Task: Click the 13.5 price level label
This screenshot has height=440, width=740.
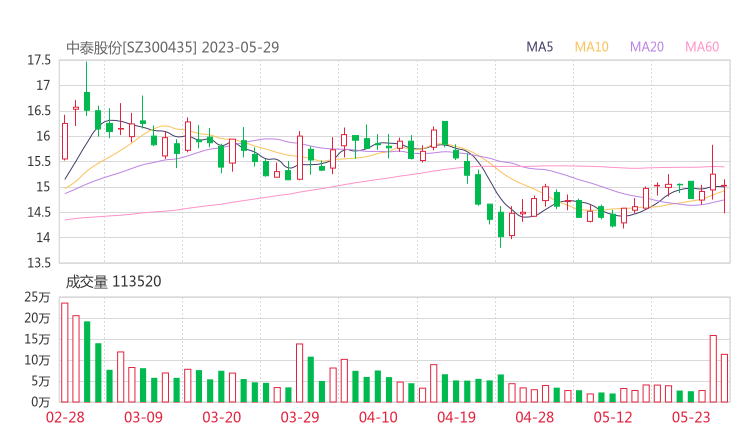Action: 39,263
